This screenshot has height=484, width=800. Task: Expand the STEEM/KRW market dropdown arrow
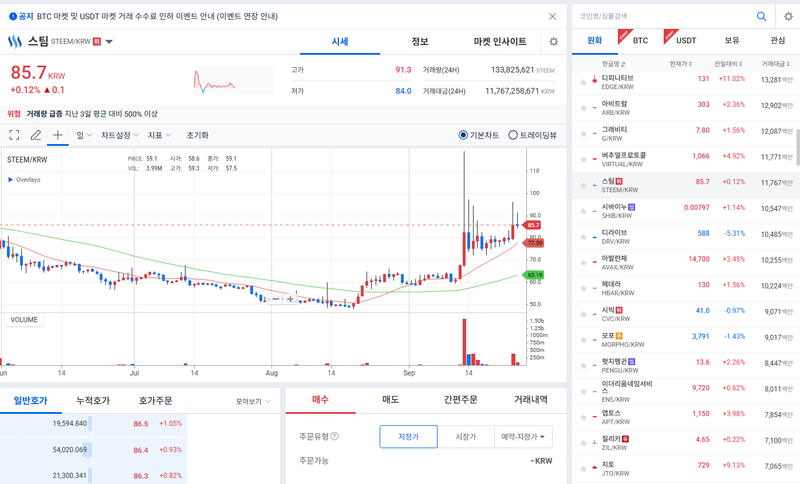point(109,42)
